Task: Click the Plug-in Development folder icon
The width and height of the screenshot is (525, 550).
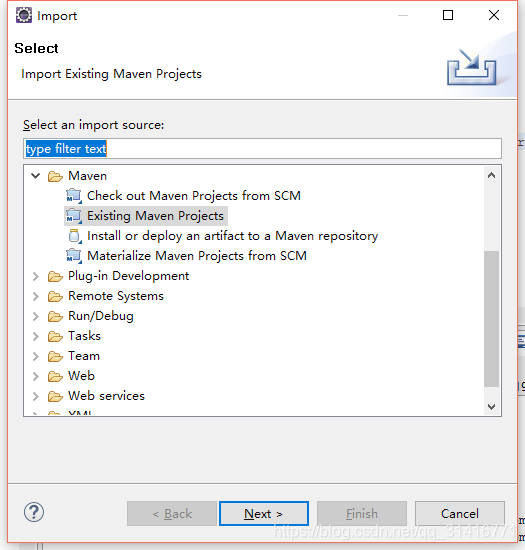Action: (55, 276)
